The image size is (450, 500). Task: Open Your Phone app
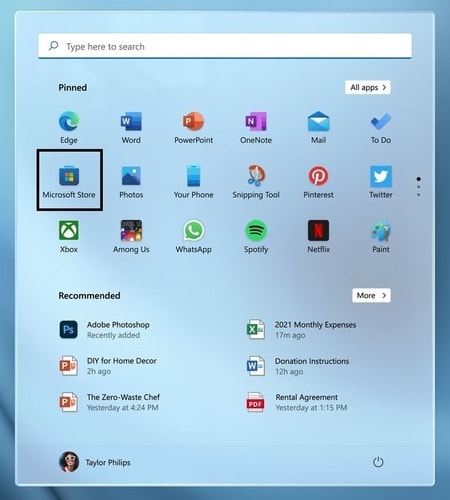[x=193, y=182]
